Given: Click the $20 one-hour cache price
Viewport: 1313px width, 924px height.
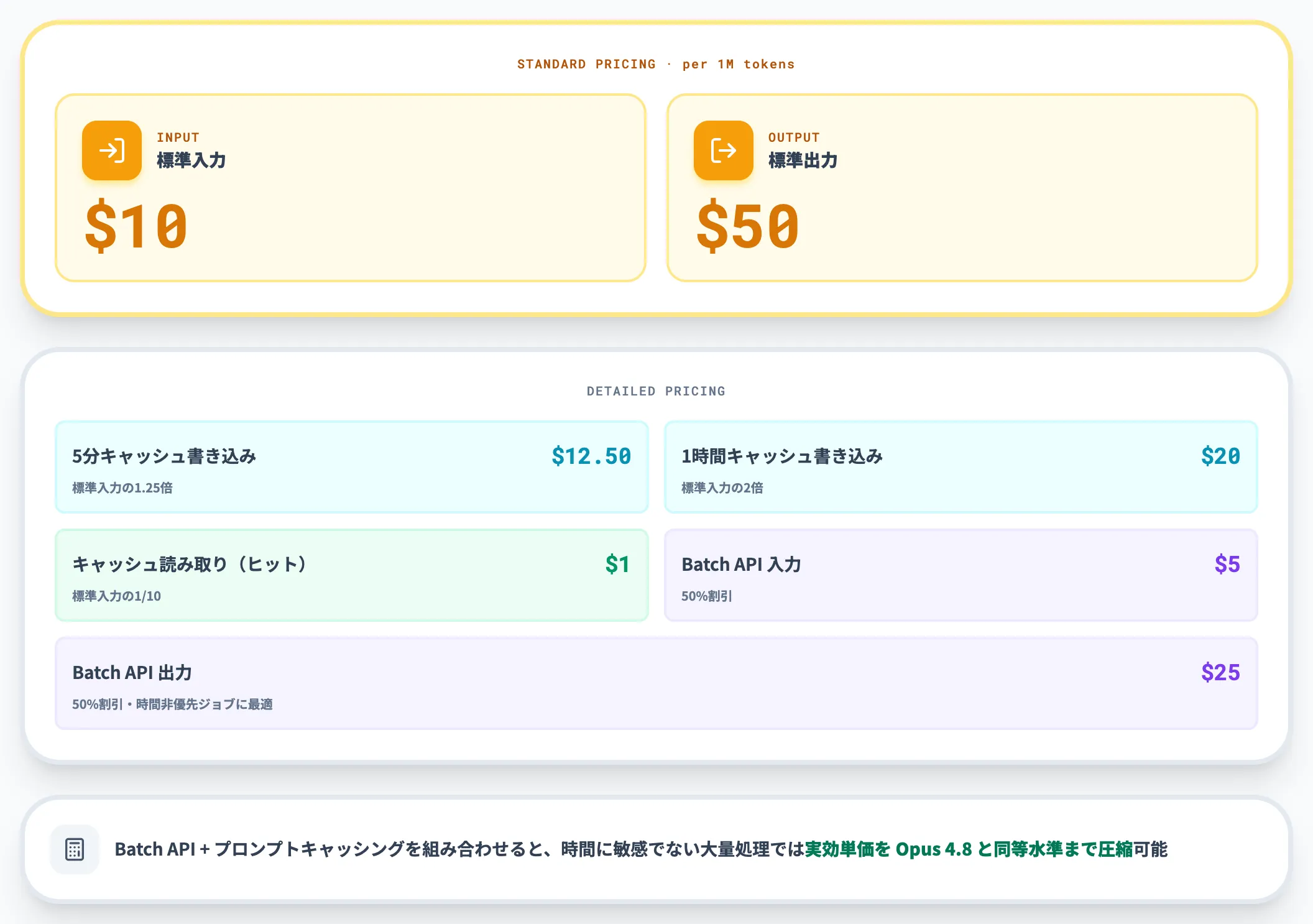Looking at the screenshot, I should click(1220, 456).
